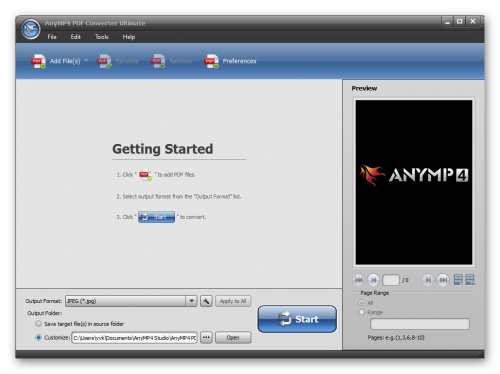Open the File menu
500x374 pixels.
pyautogui.click(x=52, y=37)
